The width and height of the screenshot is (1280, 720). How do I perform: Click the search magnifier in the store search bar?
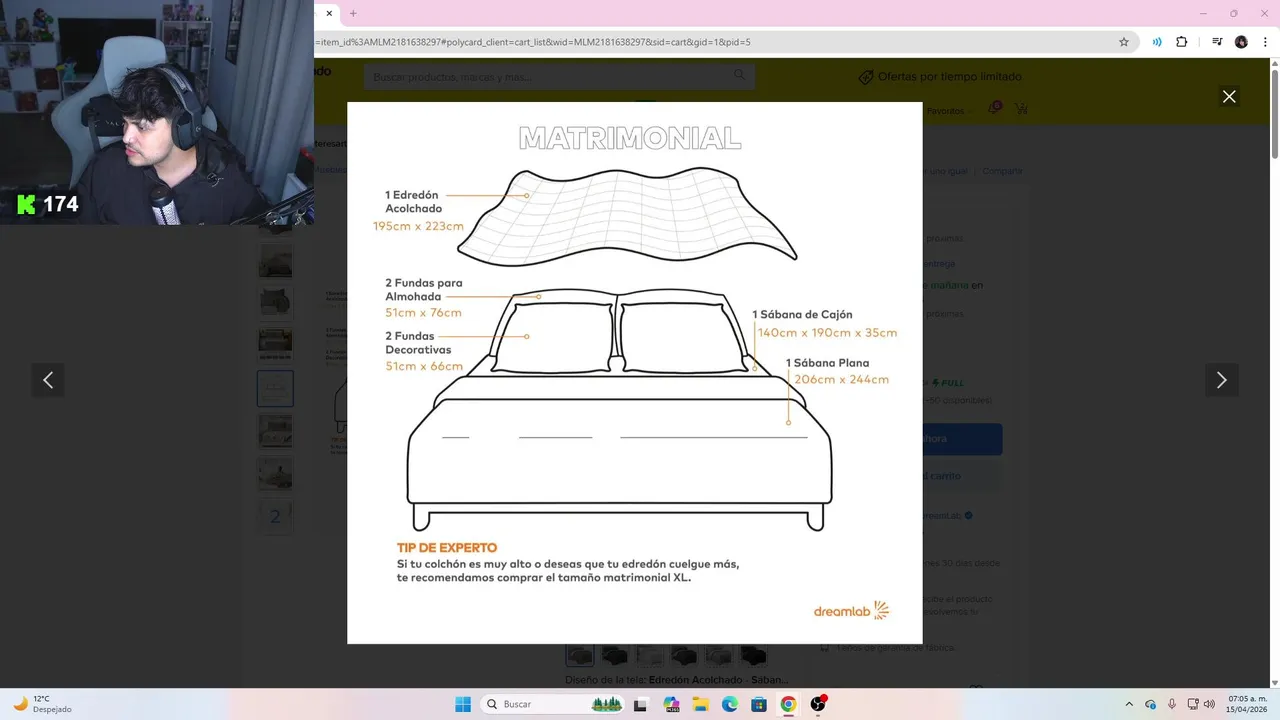[740, 75]
